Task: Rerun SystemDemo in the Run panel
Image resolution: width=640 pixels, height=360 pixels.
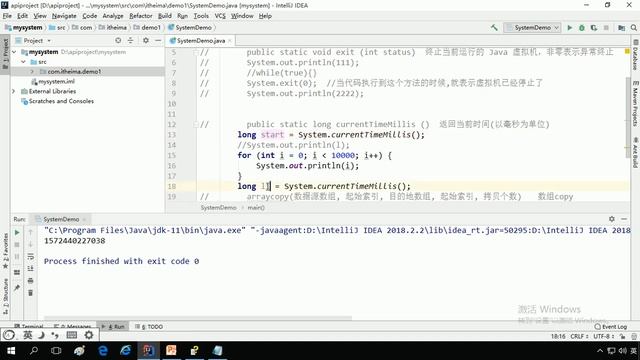Action: 17,232
